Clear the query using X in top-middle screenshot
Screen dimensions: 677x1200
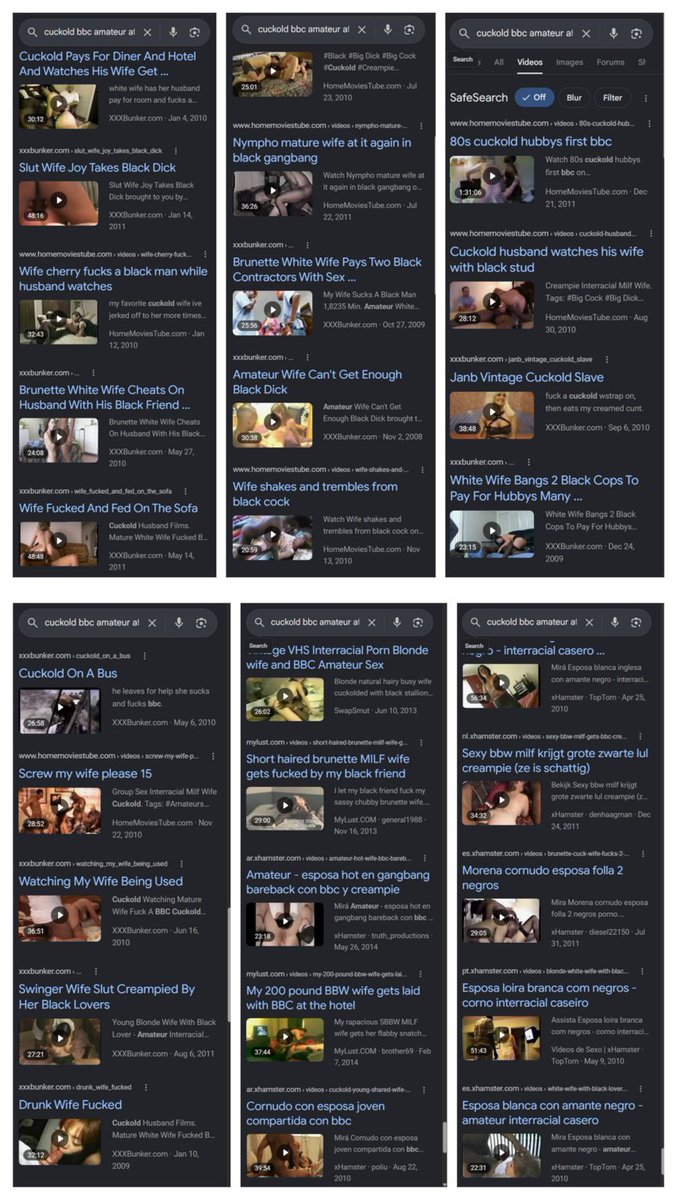click(361, 30)
